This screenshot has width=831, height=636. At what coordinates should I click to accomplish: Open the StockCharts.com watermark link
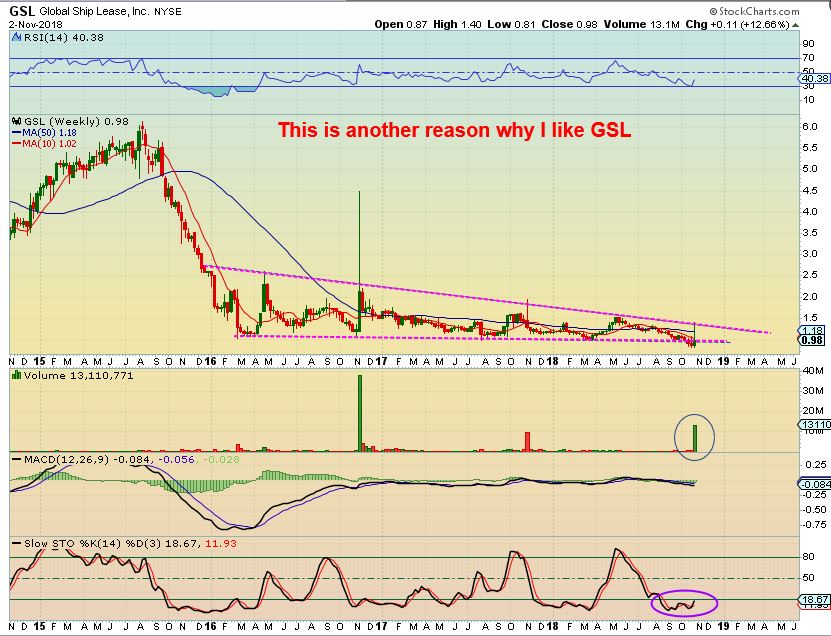coord(754,11)
